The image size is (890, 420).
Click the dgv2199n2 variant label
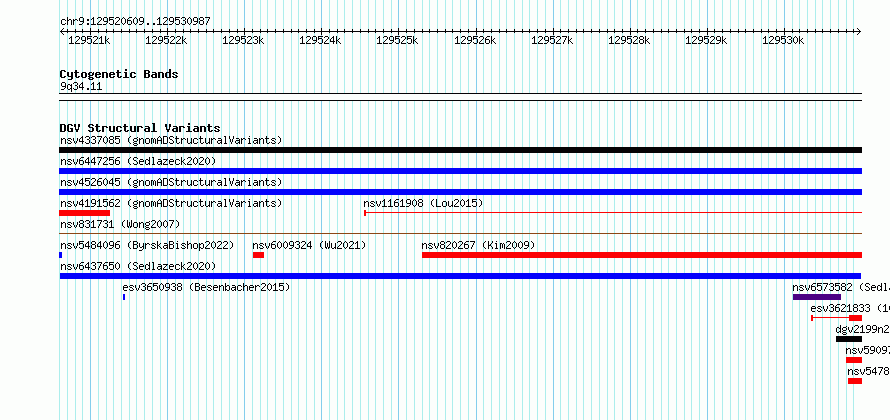point(862,329)
